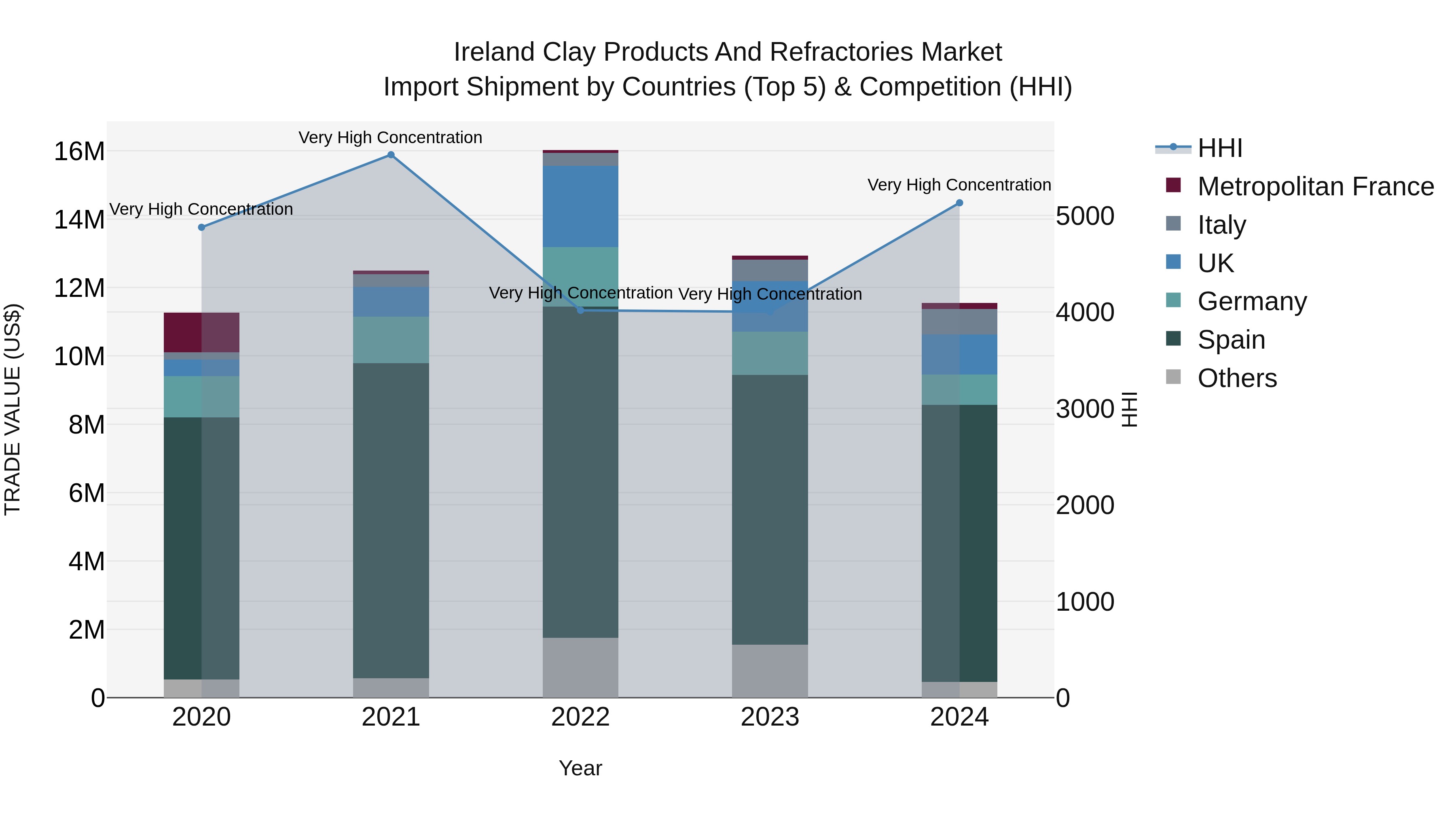Image resolution: width=1456 pixels, height=819 pixels.
Task: Click the 2020 x-axis label
Action: pos(202,717)
